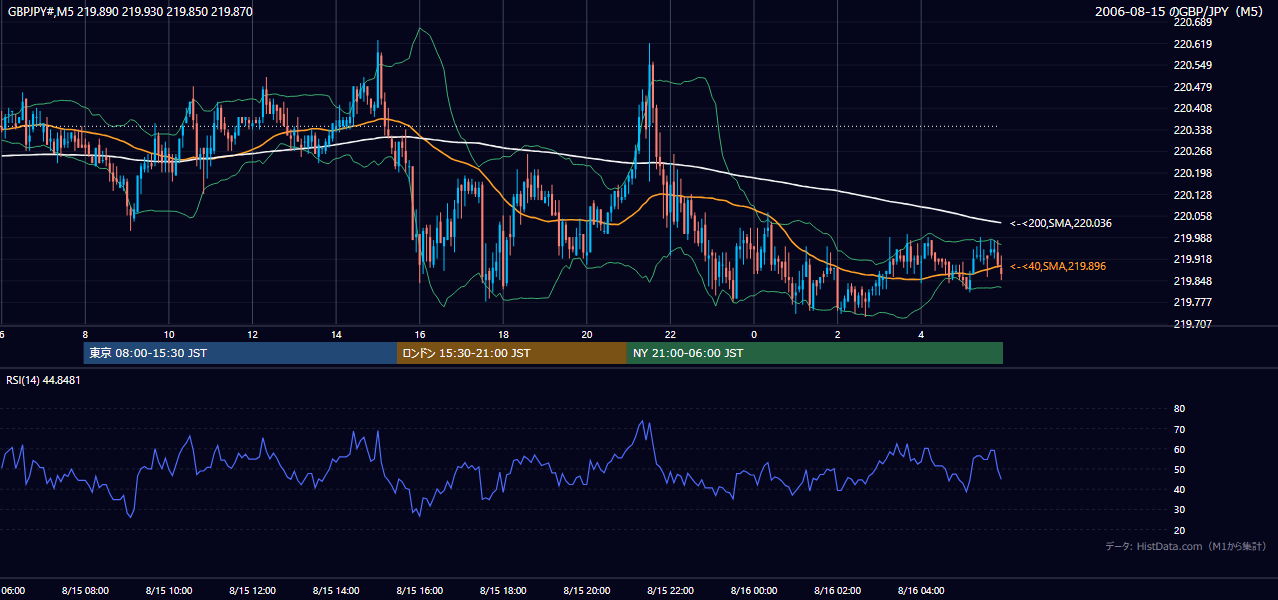
Task: Click RSI scale value 20
Action: (x=1179, y=530)
